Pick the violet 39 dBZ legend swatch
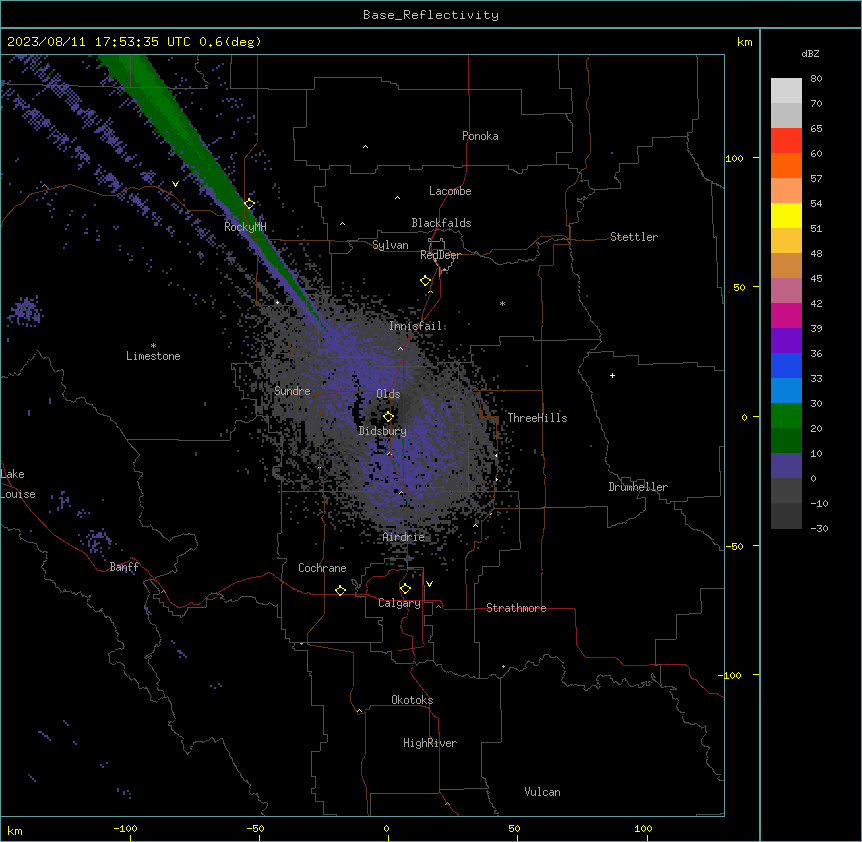This screenshot has height=842, width=862. (786, 341)
